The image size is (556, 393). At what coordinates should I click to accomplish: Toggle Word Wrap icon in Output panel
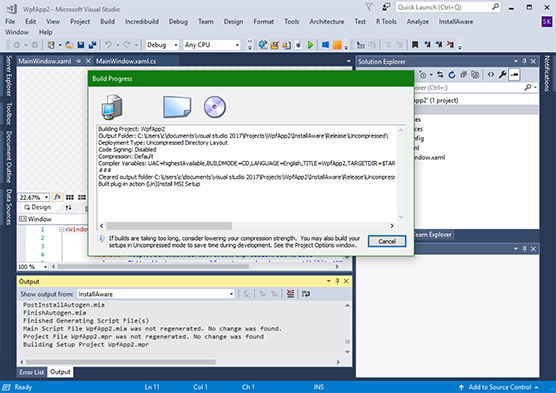click(x=306, y=294)
